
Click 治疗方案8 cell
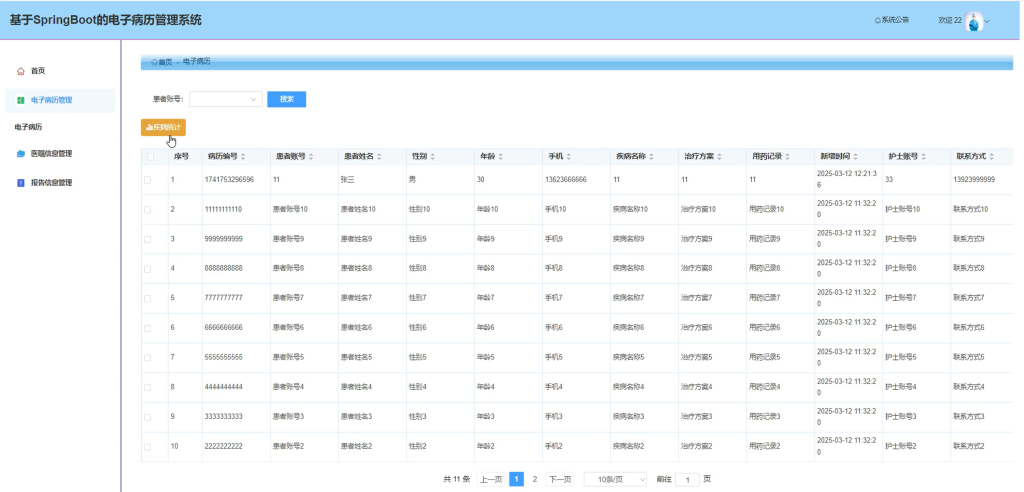(696, 269)
